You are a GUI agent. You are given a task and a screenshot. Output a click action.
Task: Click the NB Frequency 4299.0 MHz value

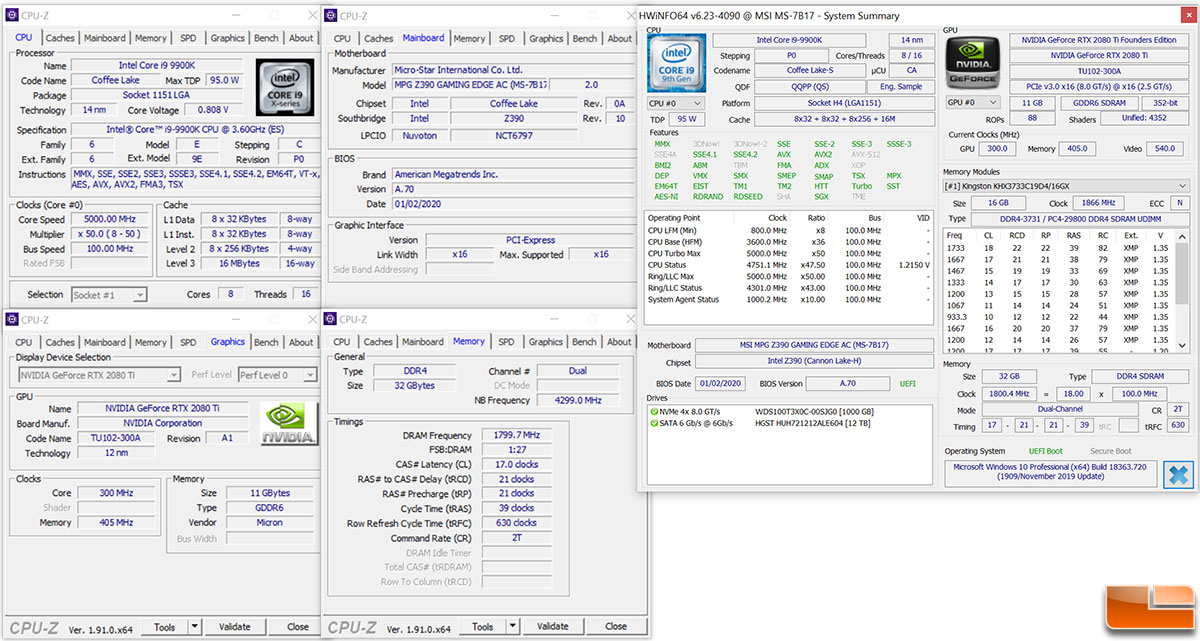click(578, 400)
